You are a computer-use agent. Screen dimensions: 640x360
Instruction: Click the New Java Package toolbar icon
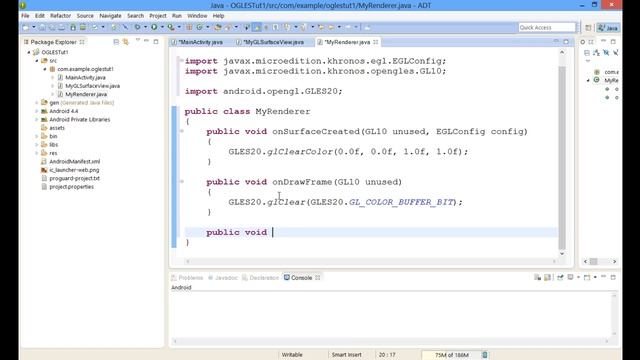tap(189, 27)
